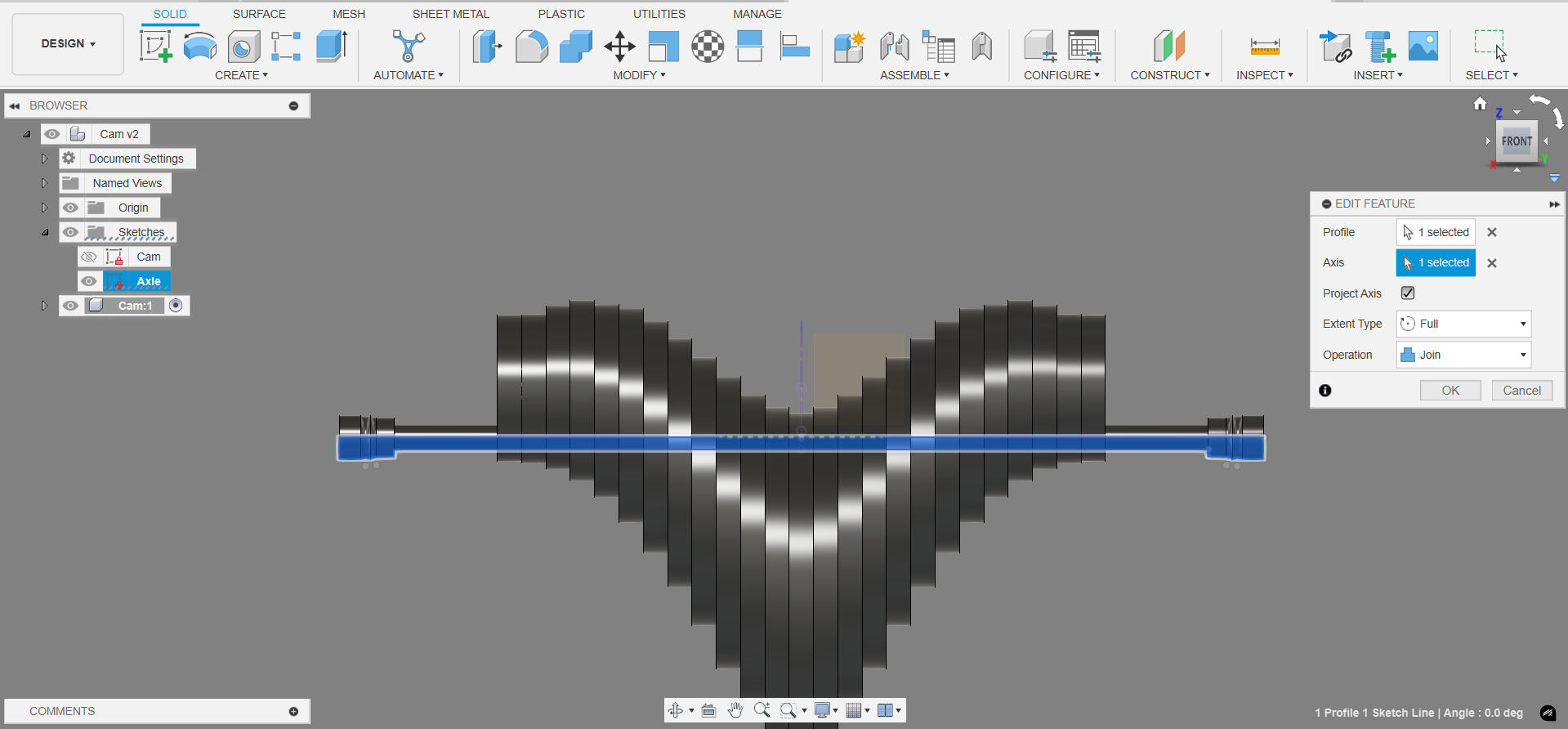Open the DESIGN workspace dropdown
This screenshot has height=729, width=1568.
pos(68,43)
